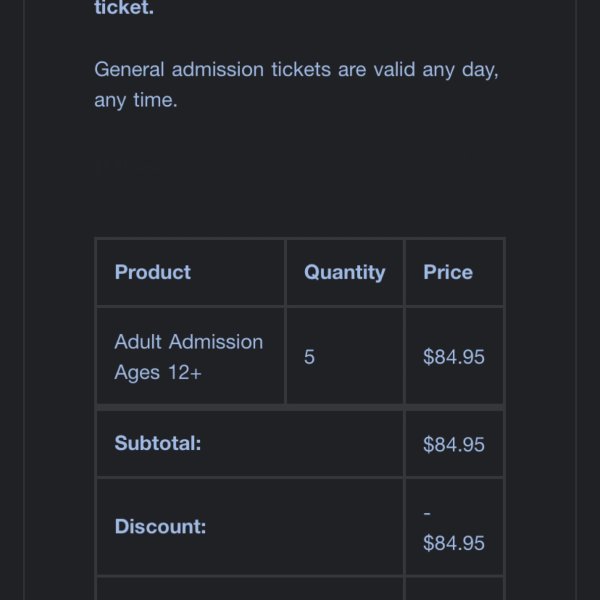Click the Discount amount $84.95
Screen dimensions: 600x600
[x=454, y=543]
